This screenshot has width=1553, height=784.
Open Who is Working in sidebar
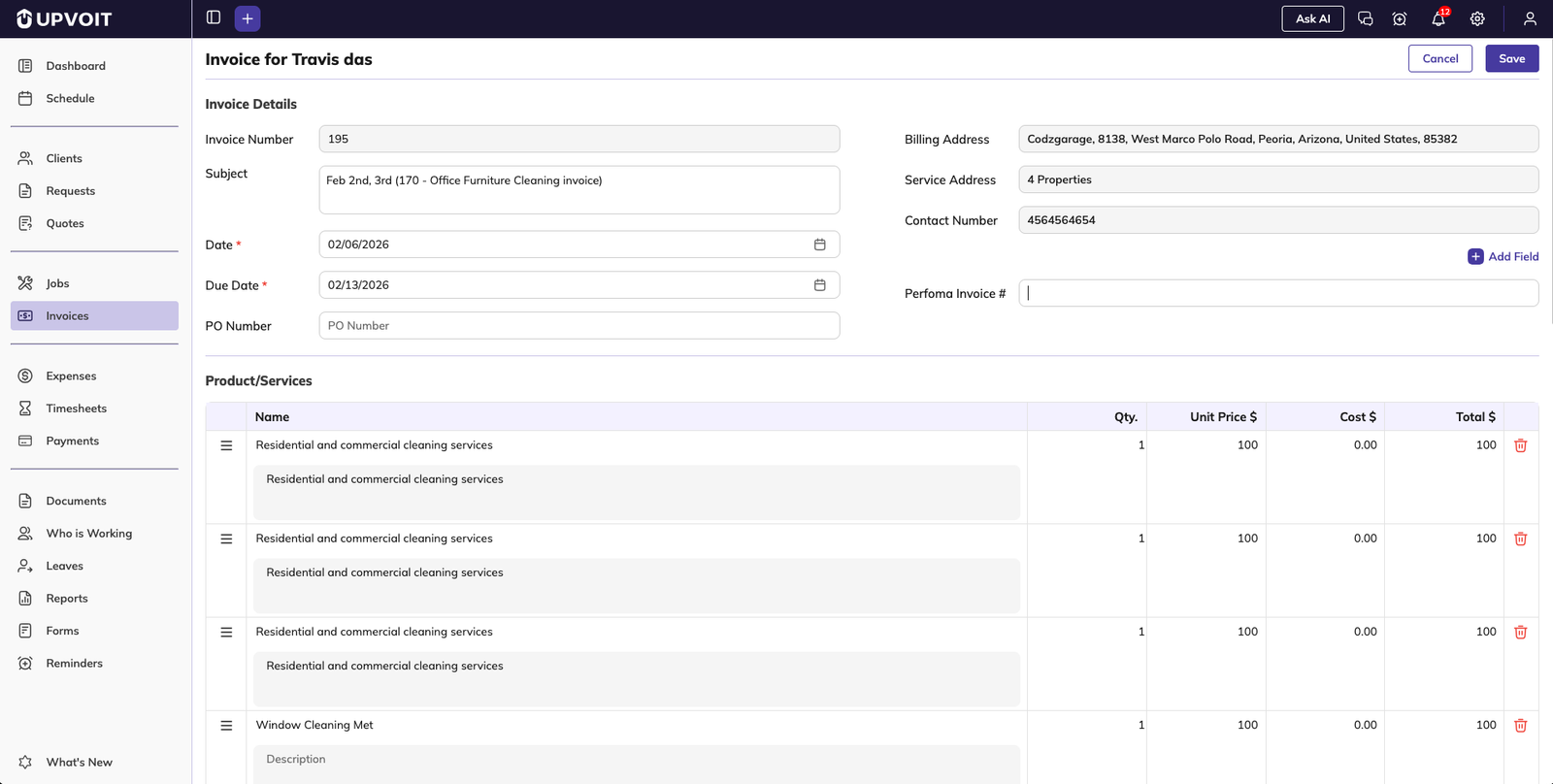point(94,534)
